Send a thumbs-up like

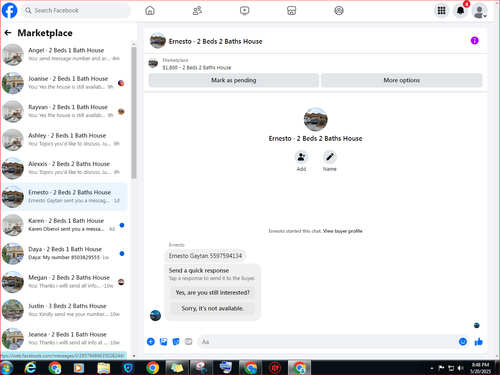pyautogui.click(x=479, y=342)
